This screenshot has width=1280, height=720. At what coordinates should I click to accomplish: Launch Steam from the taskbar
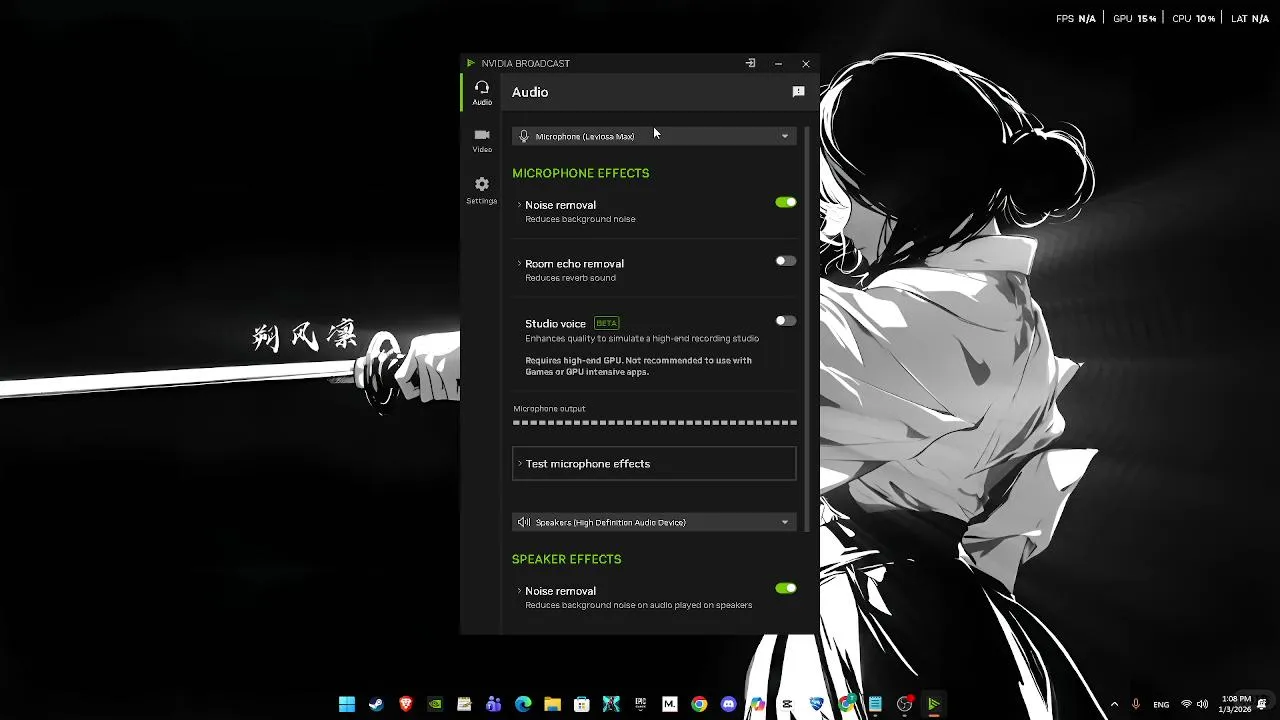tap(376, 704)
